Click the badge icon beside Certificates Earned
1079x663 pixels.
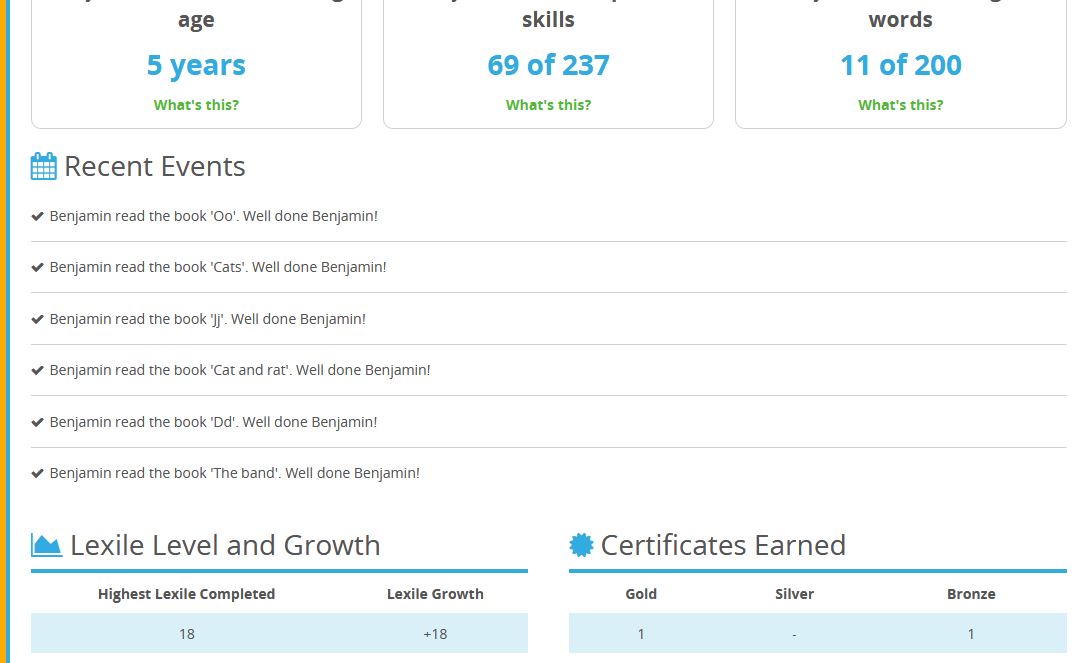click(x=581, y=545)
